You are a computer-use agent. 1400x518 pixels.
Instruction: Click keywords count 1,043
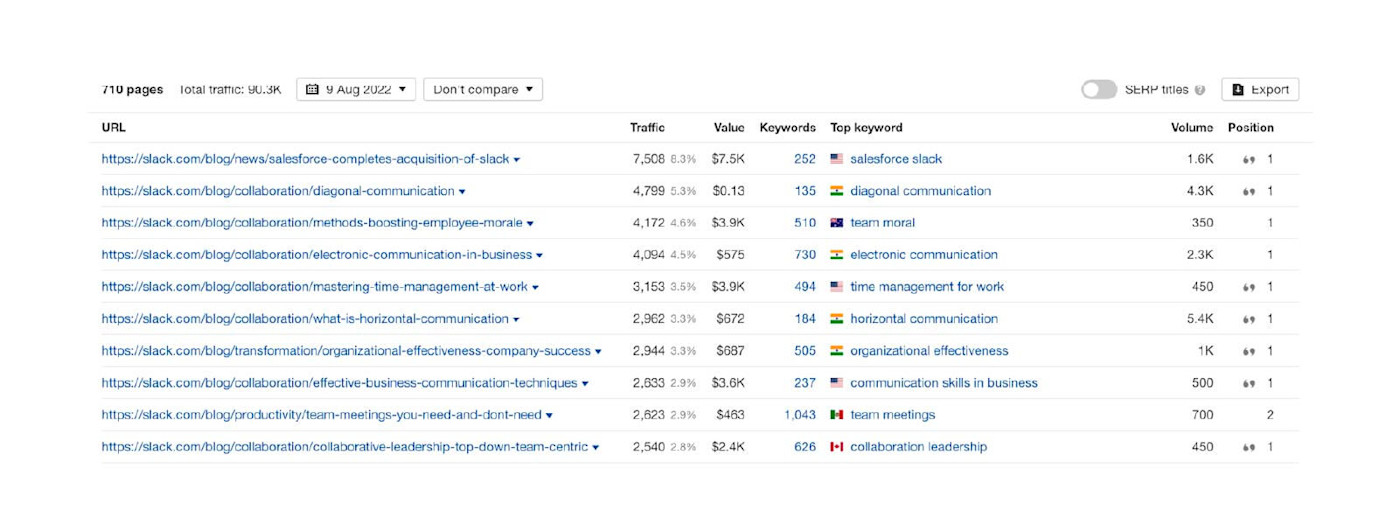click(x=800, y=415)
